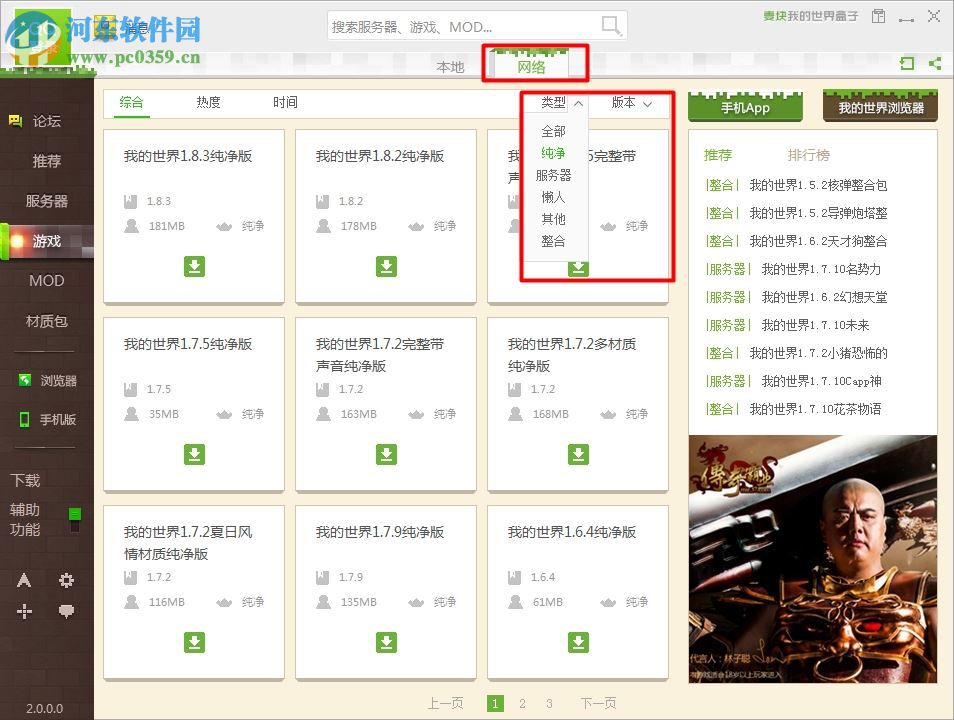Image resolution: width=954 pixels, height=720 pixels.
Task: Toggle the switch beside 辅助功能
Action: (x=74, y=513)
